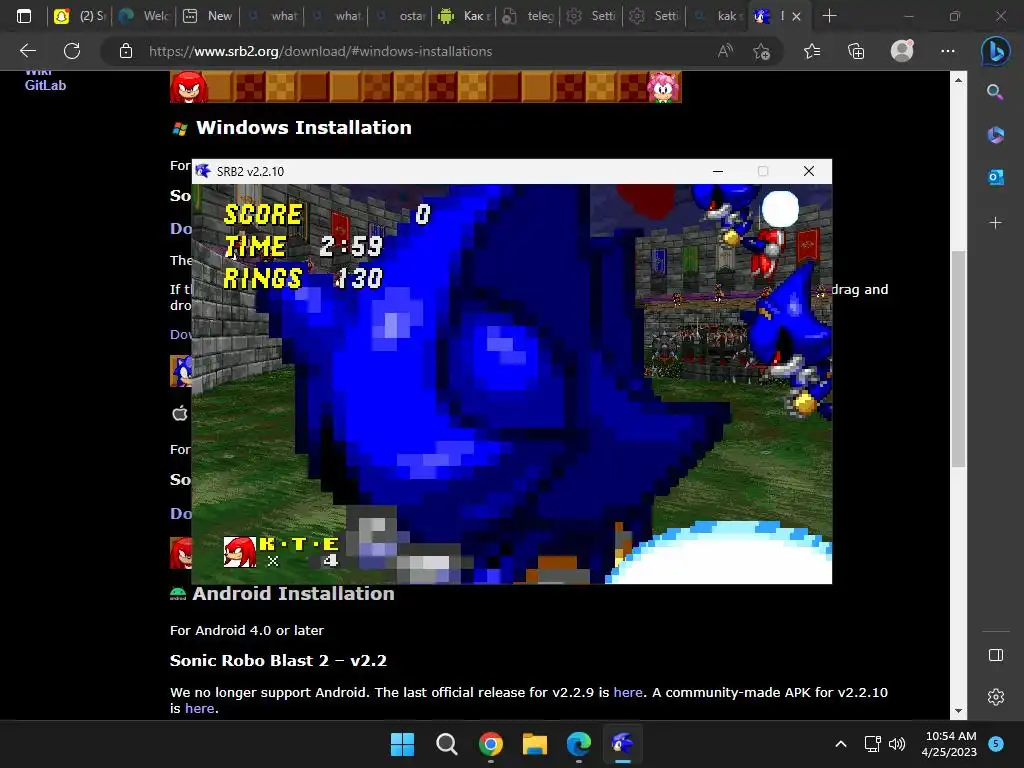The width and height of the screenshot is (1024, 768).
Task: Click the Windows Installation heading
Action: coord(304,127)
